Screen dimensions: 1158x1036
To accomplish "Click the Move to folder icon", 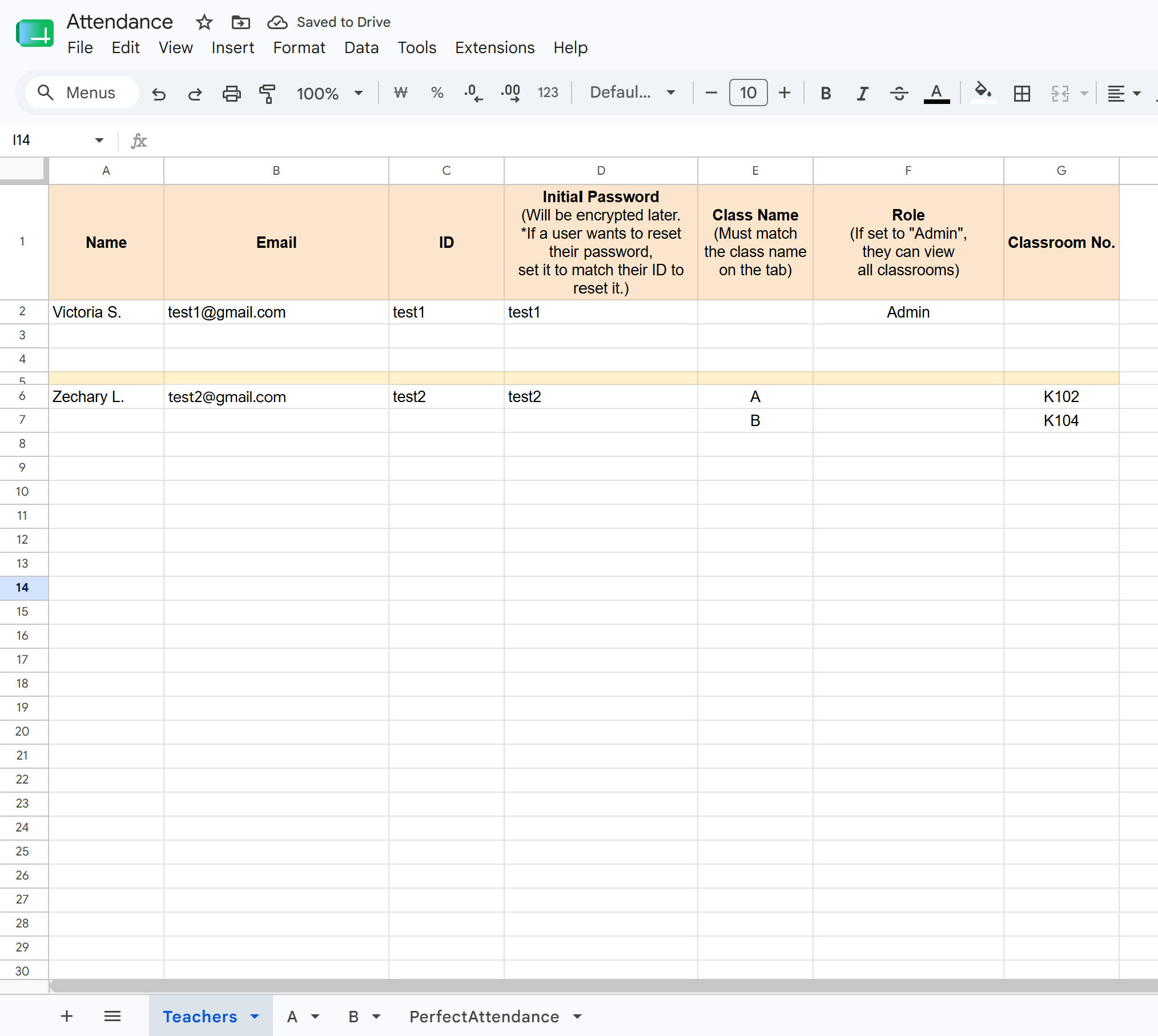I will (240, 22).
